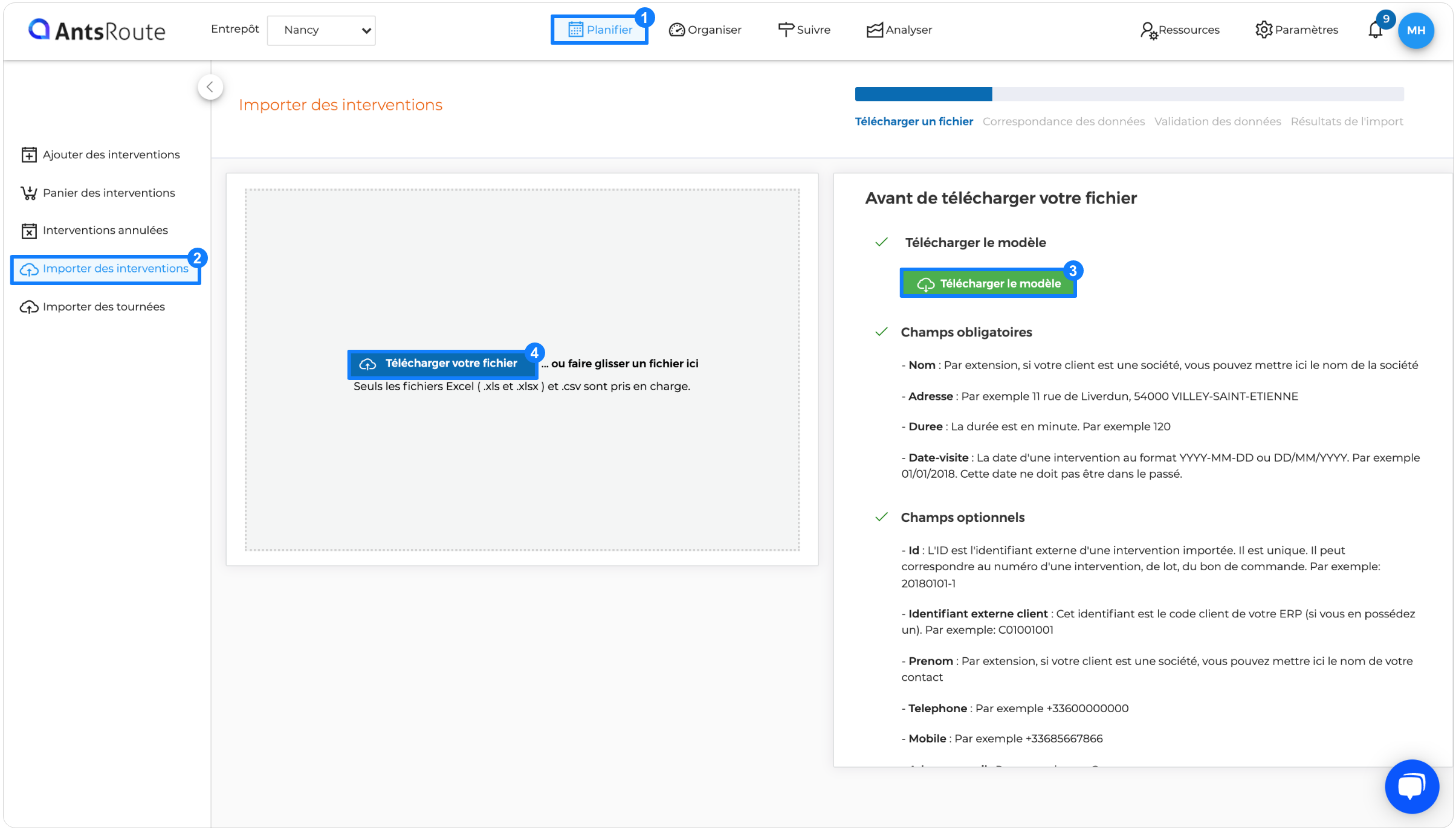Click the Champs obligatoires heading
1456x830 pixels.
coord(966,332)
